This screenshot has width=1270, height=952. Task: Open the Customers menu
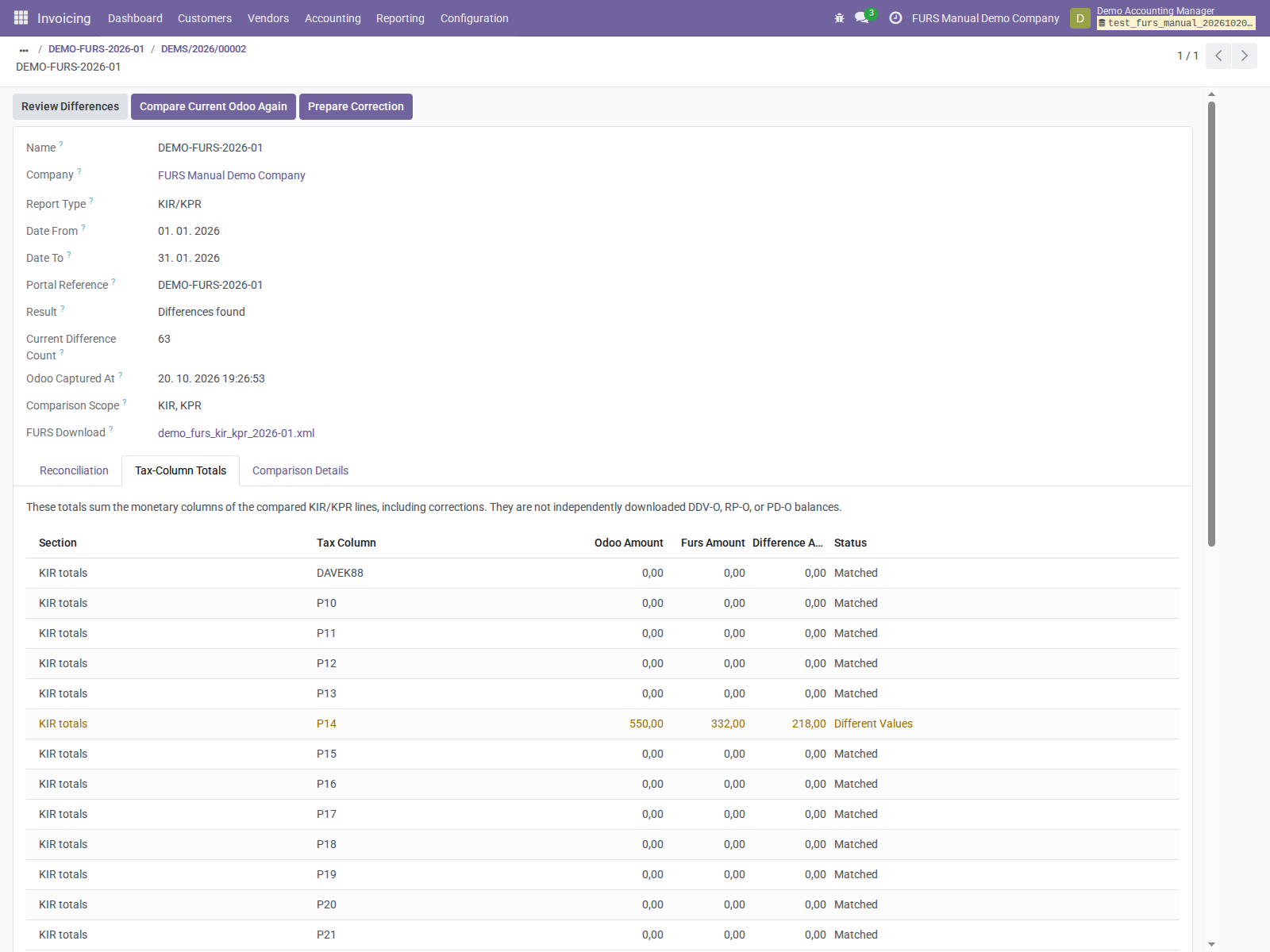coord(205,18)
